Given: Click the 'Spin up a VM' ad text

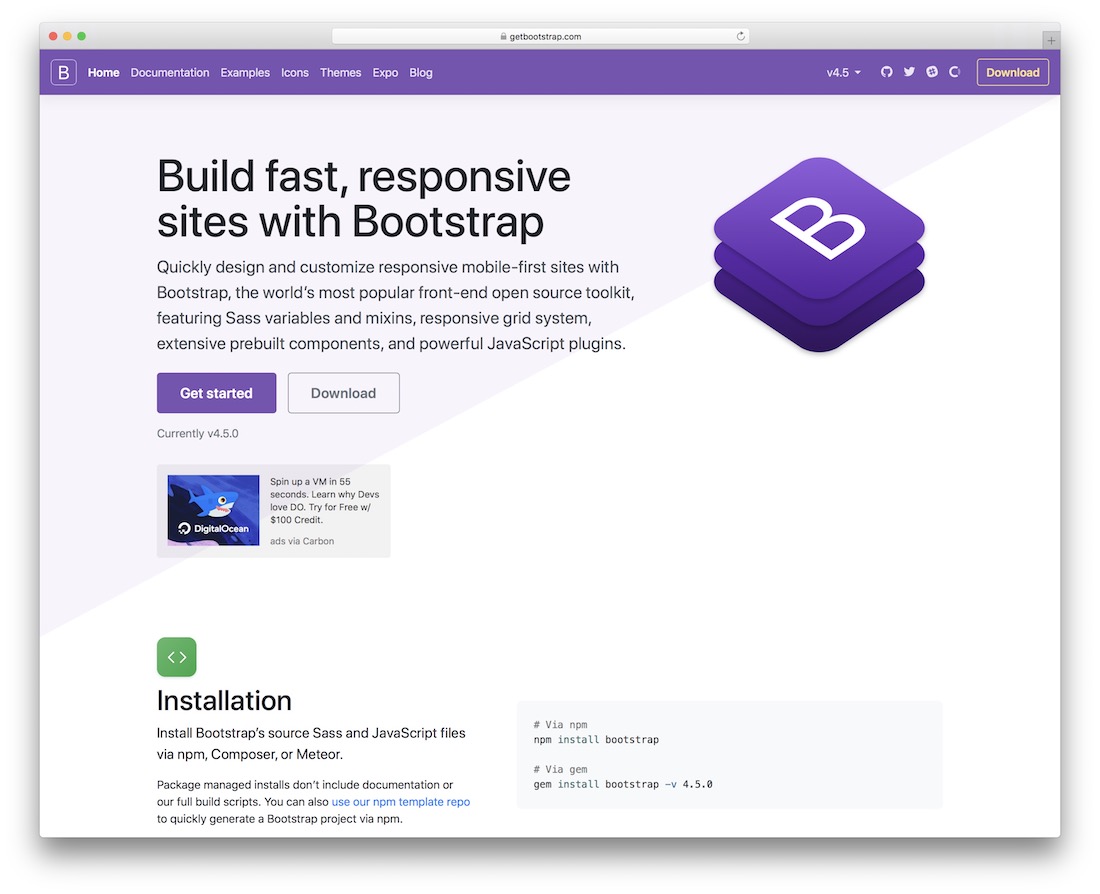Looking at the screenshot, I should 324,500.
